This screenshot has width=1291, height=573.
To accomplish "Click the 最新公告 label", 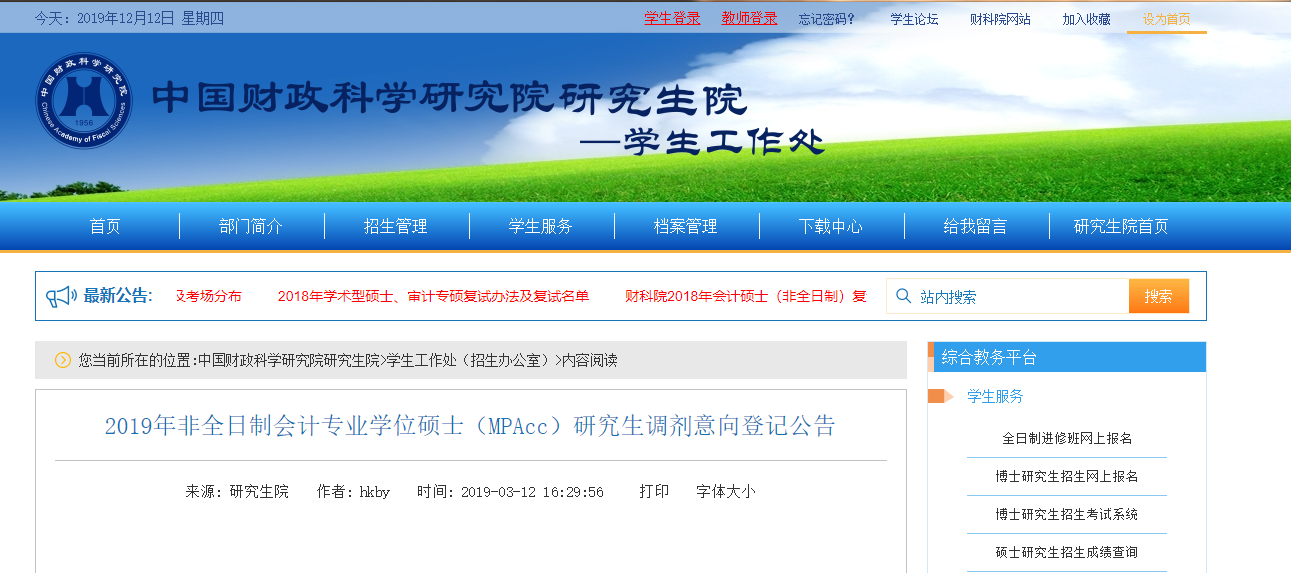I will pyautogui.click(x=118, y=296).
